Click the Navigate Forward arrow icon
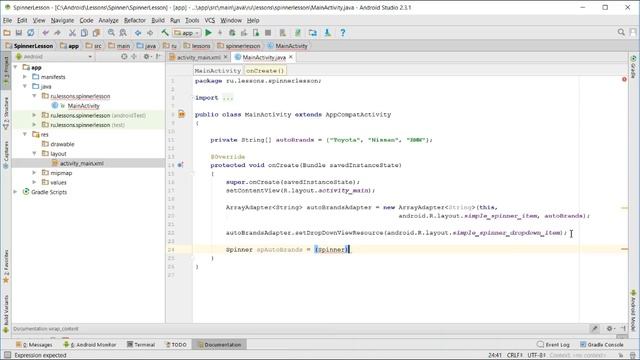Screen dimensions: 640x360 pos(150,33)
